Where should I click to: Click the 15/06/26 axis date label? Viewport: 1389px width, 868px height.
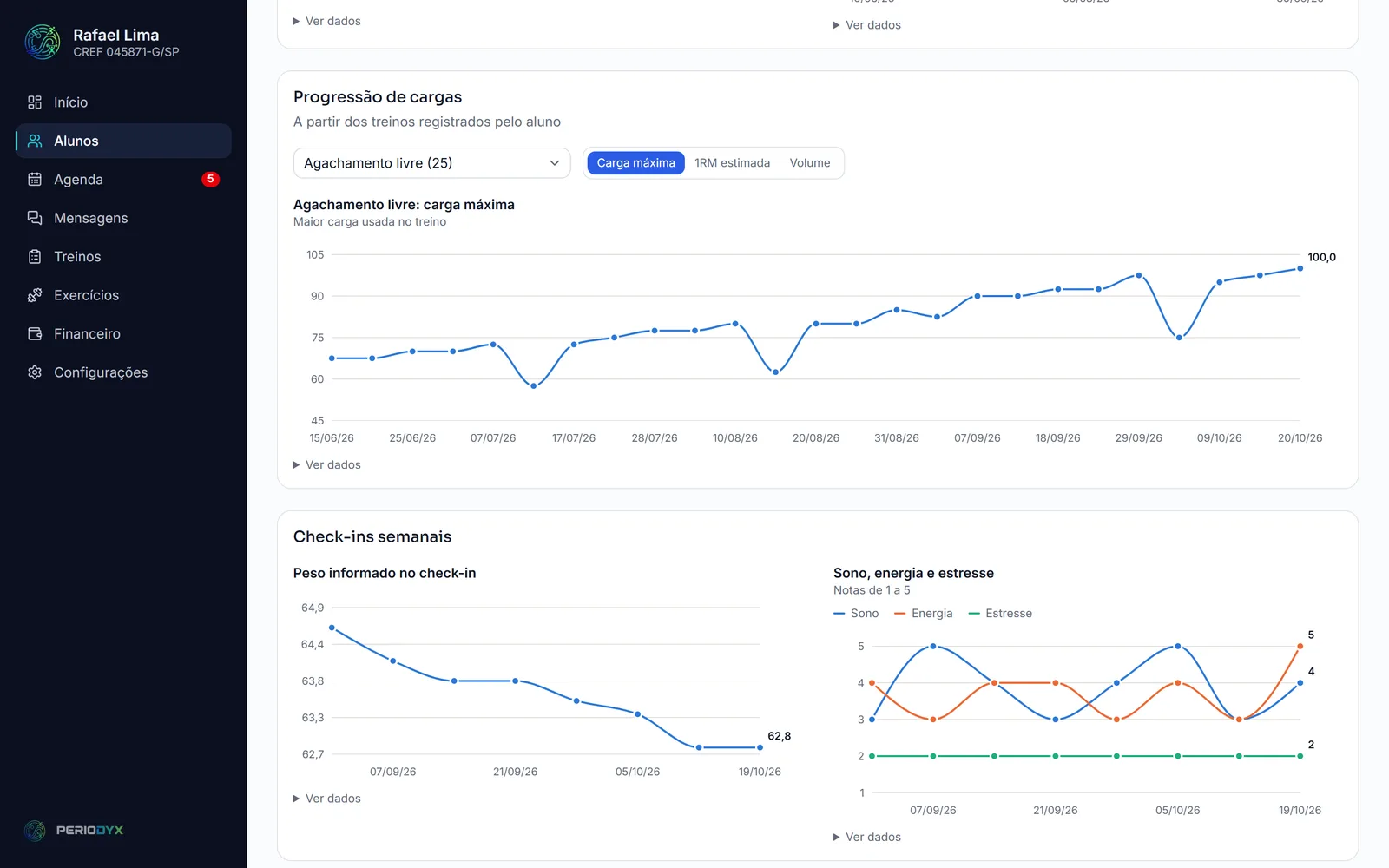click(332, 438)
